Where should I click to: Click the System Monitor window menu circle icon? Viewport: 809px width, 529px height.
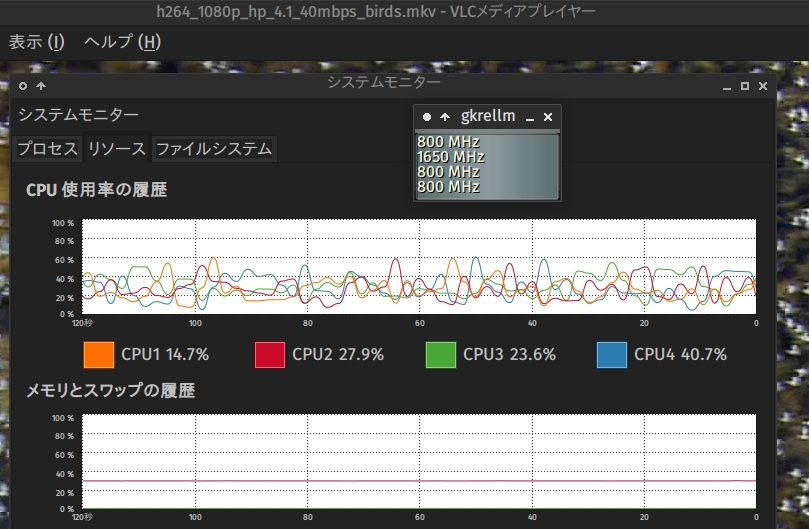tap(23, 86)
